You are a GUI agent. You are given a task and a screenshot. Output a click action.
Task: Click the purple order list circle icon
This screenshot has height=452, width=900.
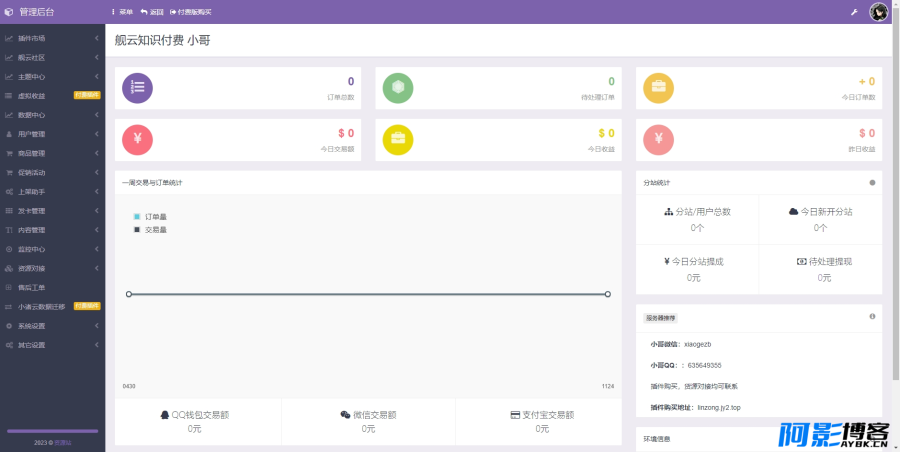point(137,88)
